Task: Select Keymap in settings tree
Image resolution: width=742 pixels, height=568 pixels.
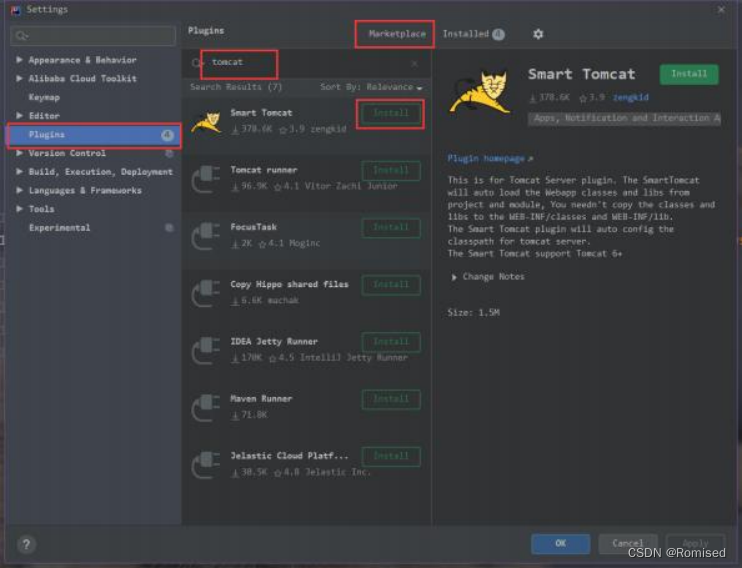Action: click(x=44, y=97)
